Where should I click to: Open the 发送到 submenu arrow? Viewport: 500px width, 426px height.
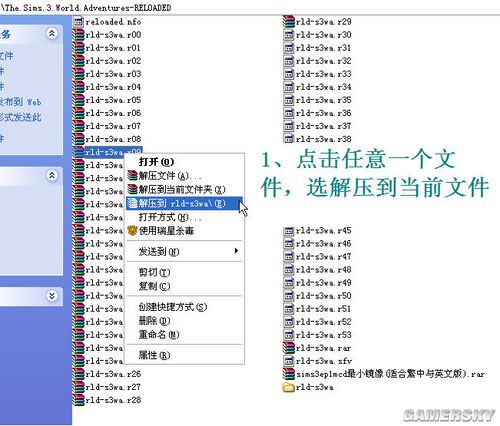point(236,251)
